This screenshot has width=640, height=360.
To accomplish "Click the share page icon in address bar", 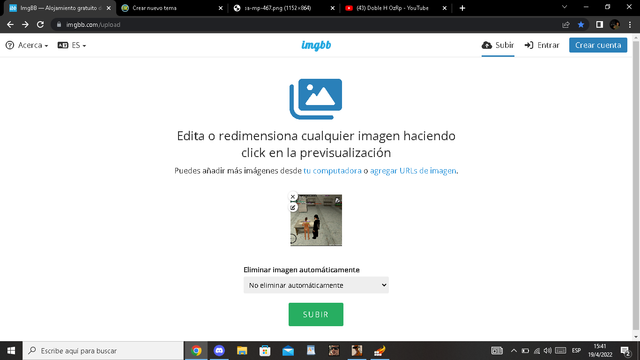I will pos(566,25).
